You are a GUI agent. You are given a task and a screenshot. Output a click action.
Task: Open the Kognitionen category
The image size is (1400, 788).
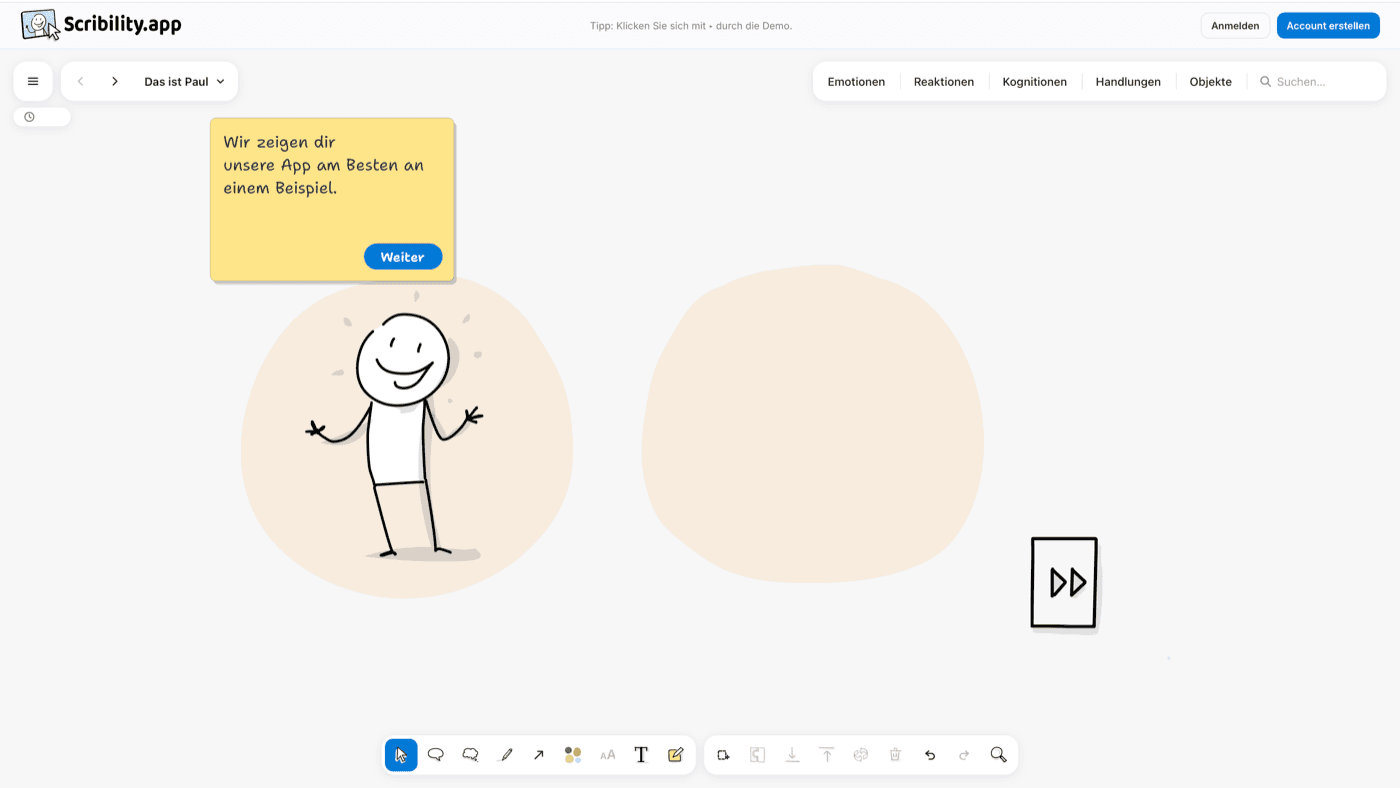tap(1035, 82)
